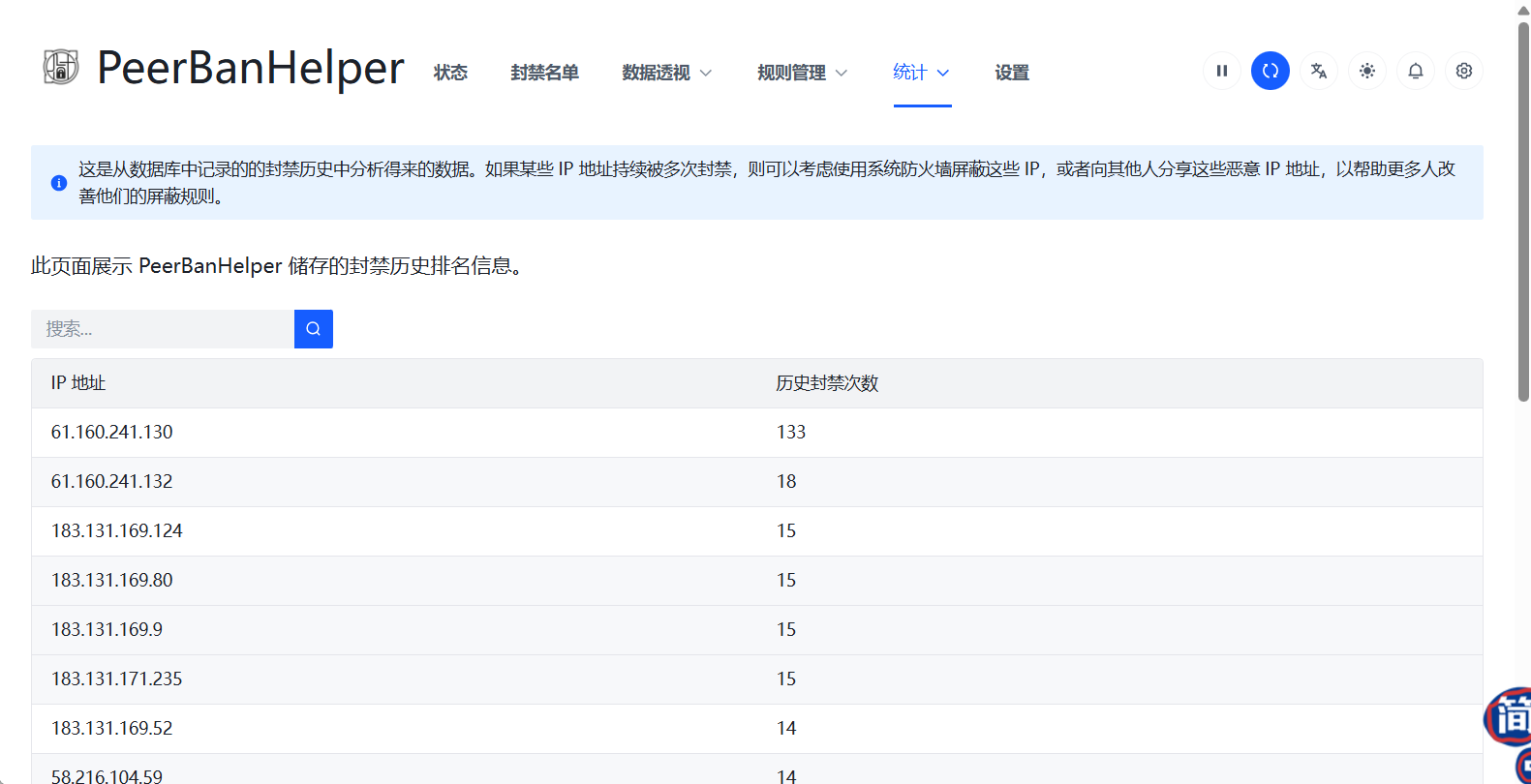
Task: Open the gear settings icon in header
Action: pos(1464,71)
